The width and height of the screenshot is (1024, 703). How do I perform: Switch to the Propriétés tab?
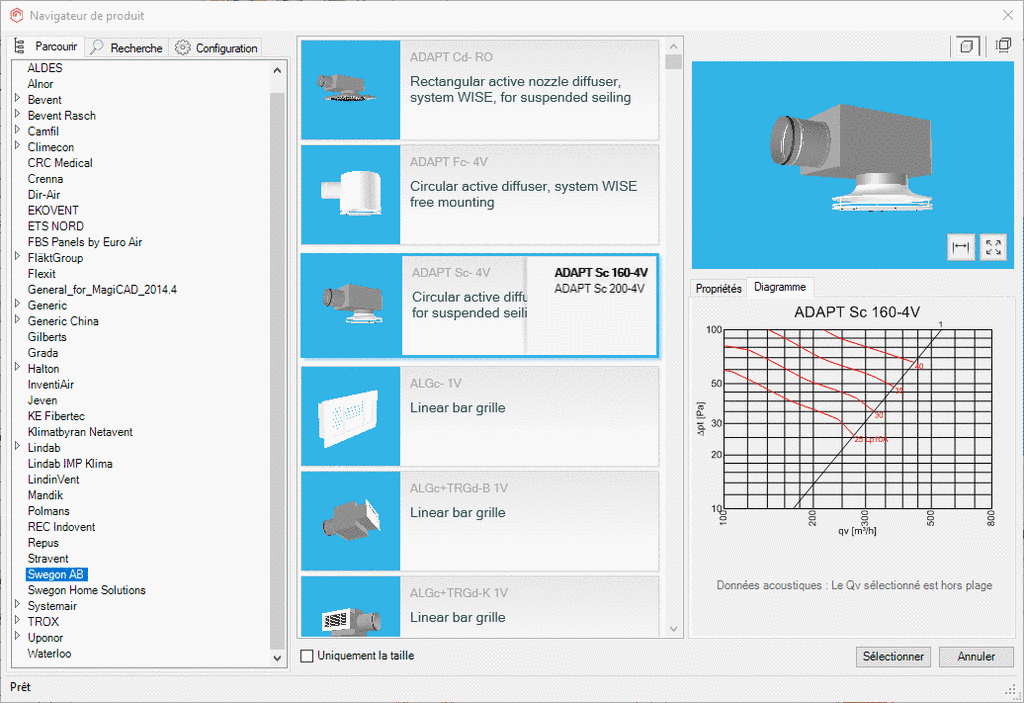click(x=719, y=288)
